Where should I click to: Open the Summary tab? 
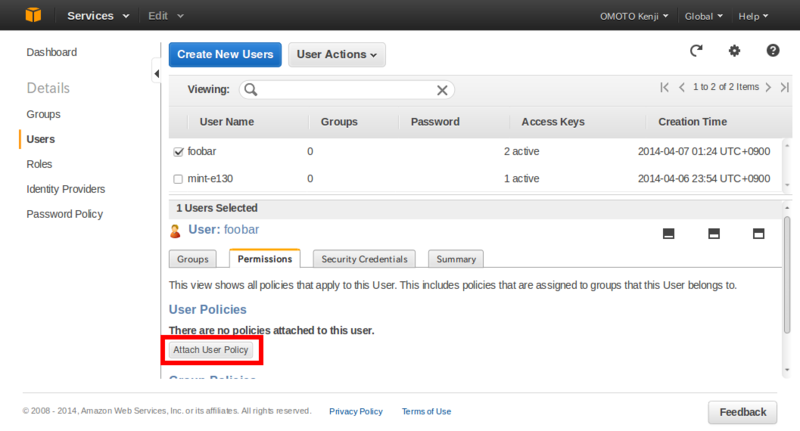[456, 259]
